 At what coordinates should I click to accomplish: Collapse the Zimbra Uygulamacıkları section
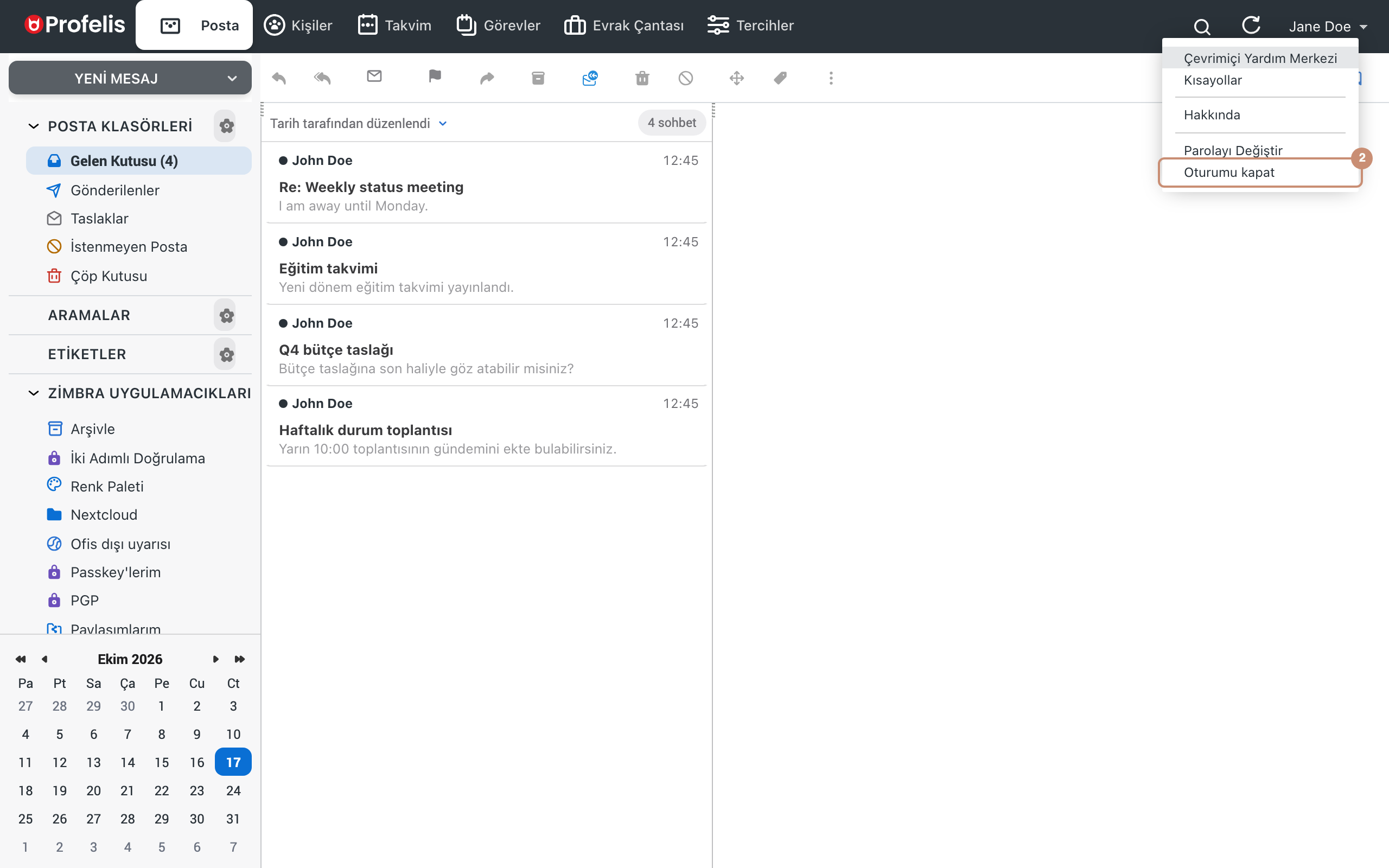coord(34,393)
